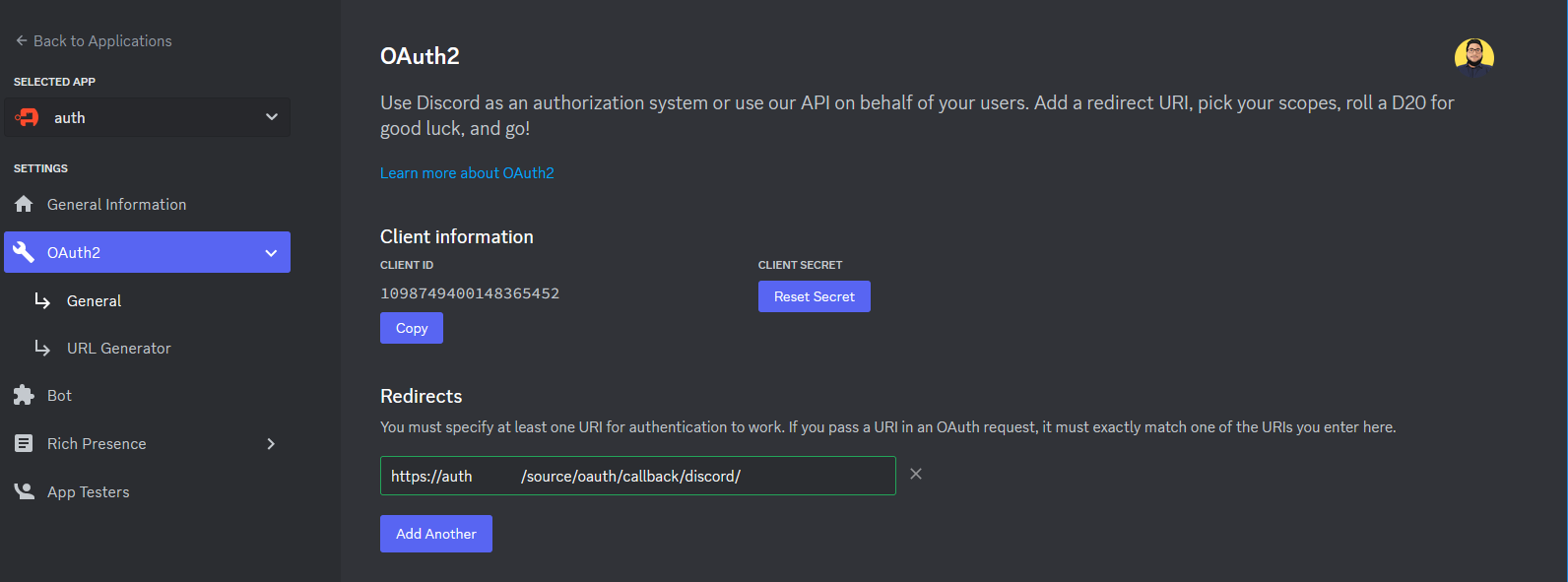Screen dimensions: 1568x582
Task: Open the selected app dropdown chevron
Action: point(272,117)
